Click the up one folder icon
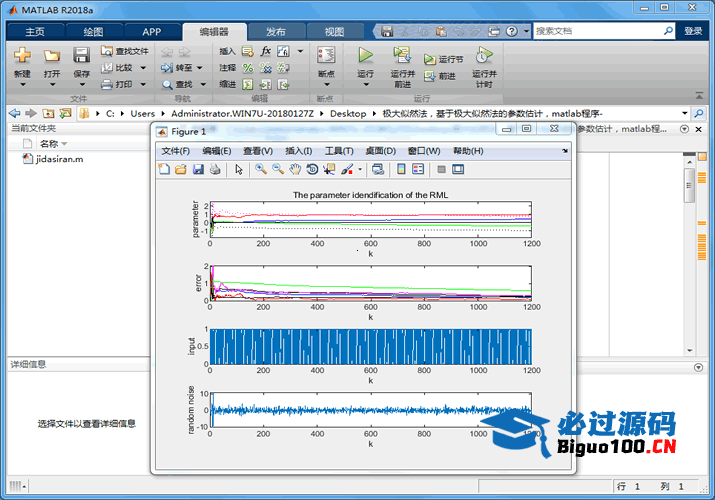Screen dimensions: 715x500 coord(48,113)
